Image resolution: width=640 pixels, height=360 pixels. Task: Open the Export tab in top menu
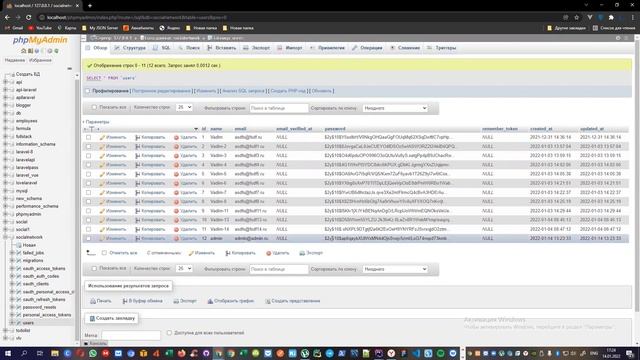[x=257, y=48]
